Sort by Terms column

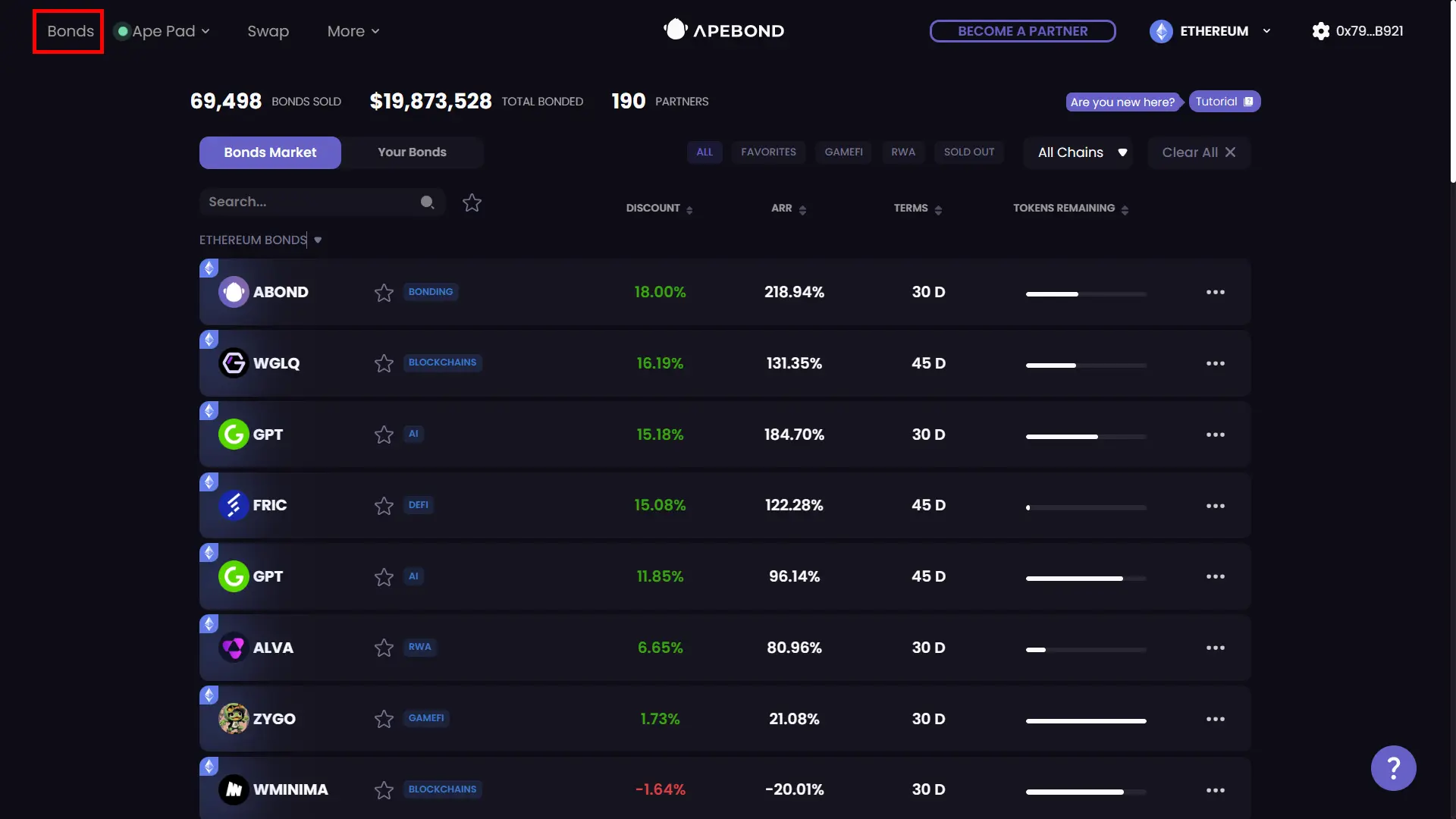[918, 209]
